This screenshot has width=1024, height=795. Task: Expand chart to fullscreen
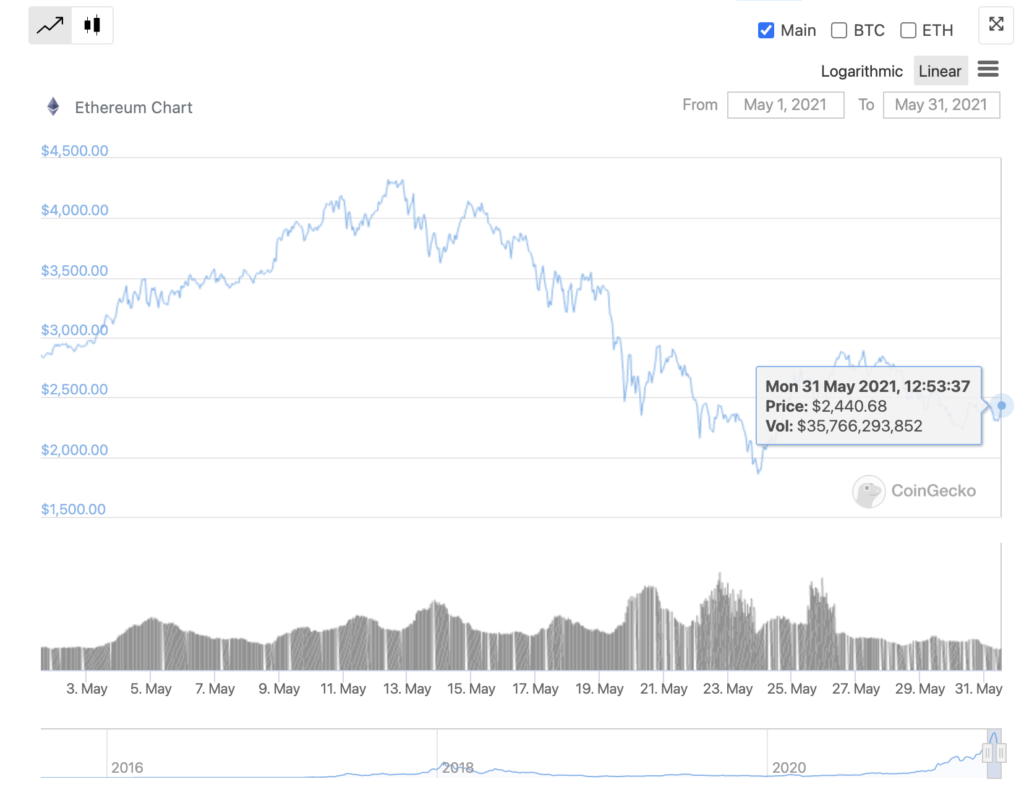[996, 25]
